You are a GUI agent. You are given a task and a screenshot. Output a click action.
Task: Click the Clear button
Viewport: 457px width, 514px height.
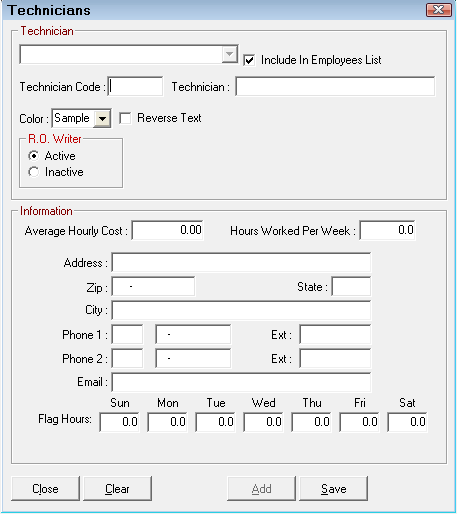tap(117, 489)
